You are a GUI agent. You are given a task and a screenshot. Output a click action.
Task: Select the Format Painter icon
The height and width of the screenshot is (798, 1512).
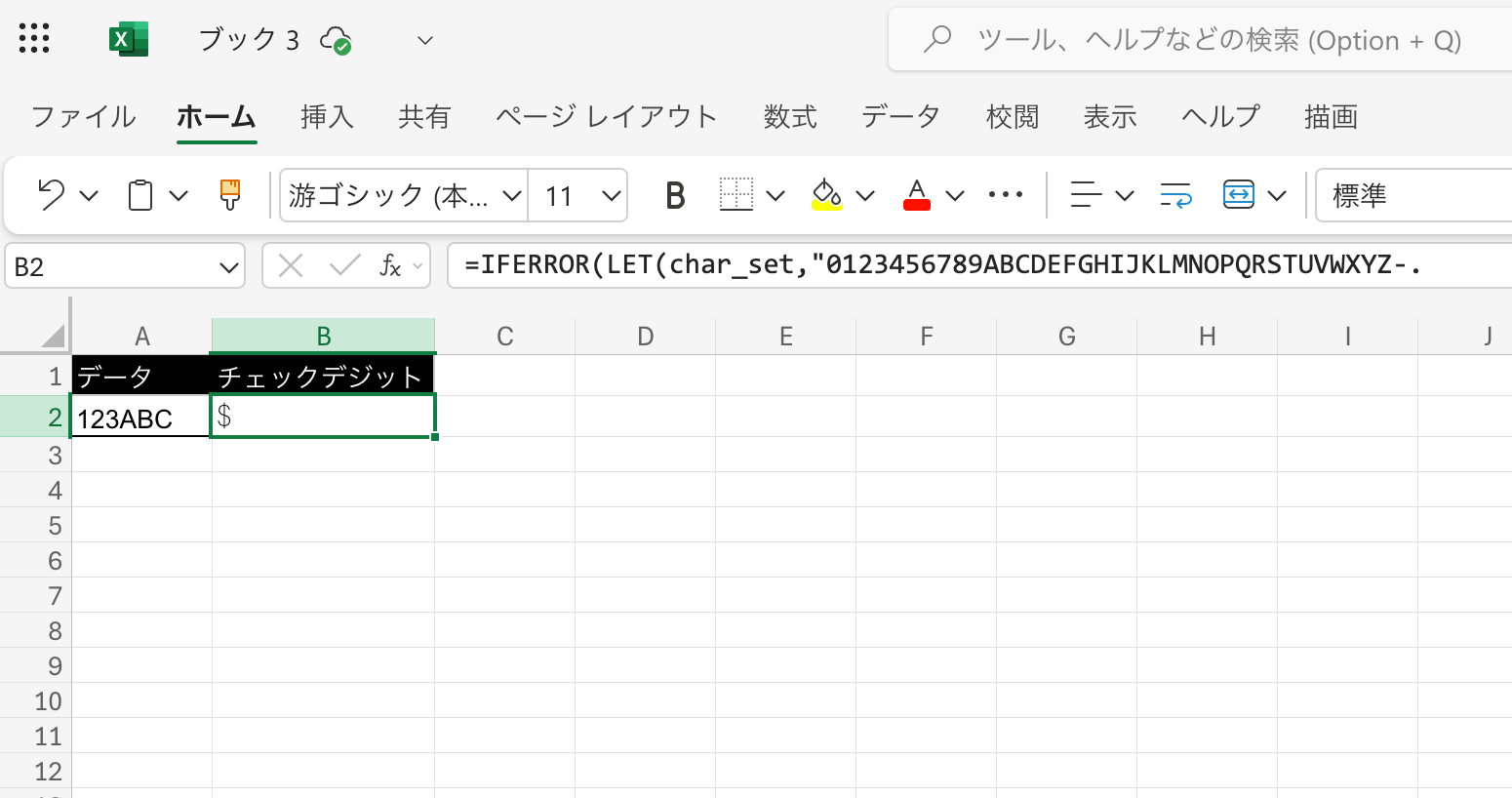click(x=228, y=195)
